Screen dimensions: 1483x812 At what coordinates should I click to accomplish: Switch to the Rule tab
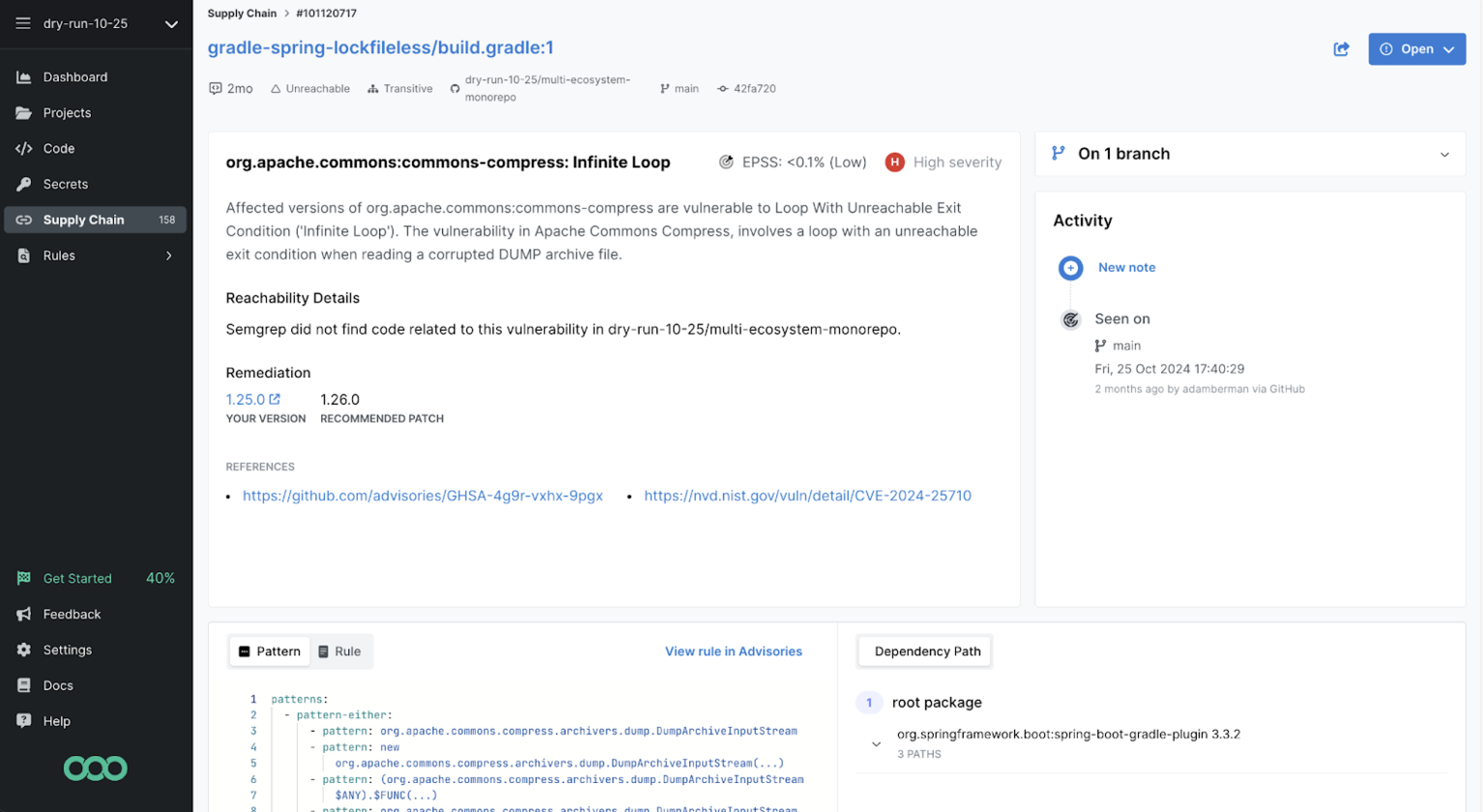339,652
